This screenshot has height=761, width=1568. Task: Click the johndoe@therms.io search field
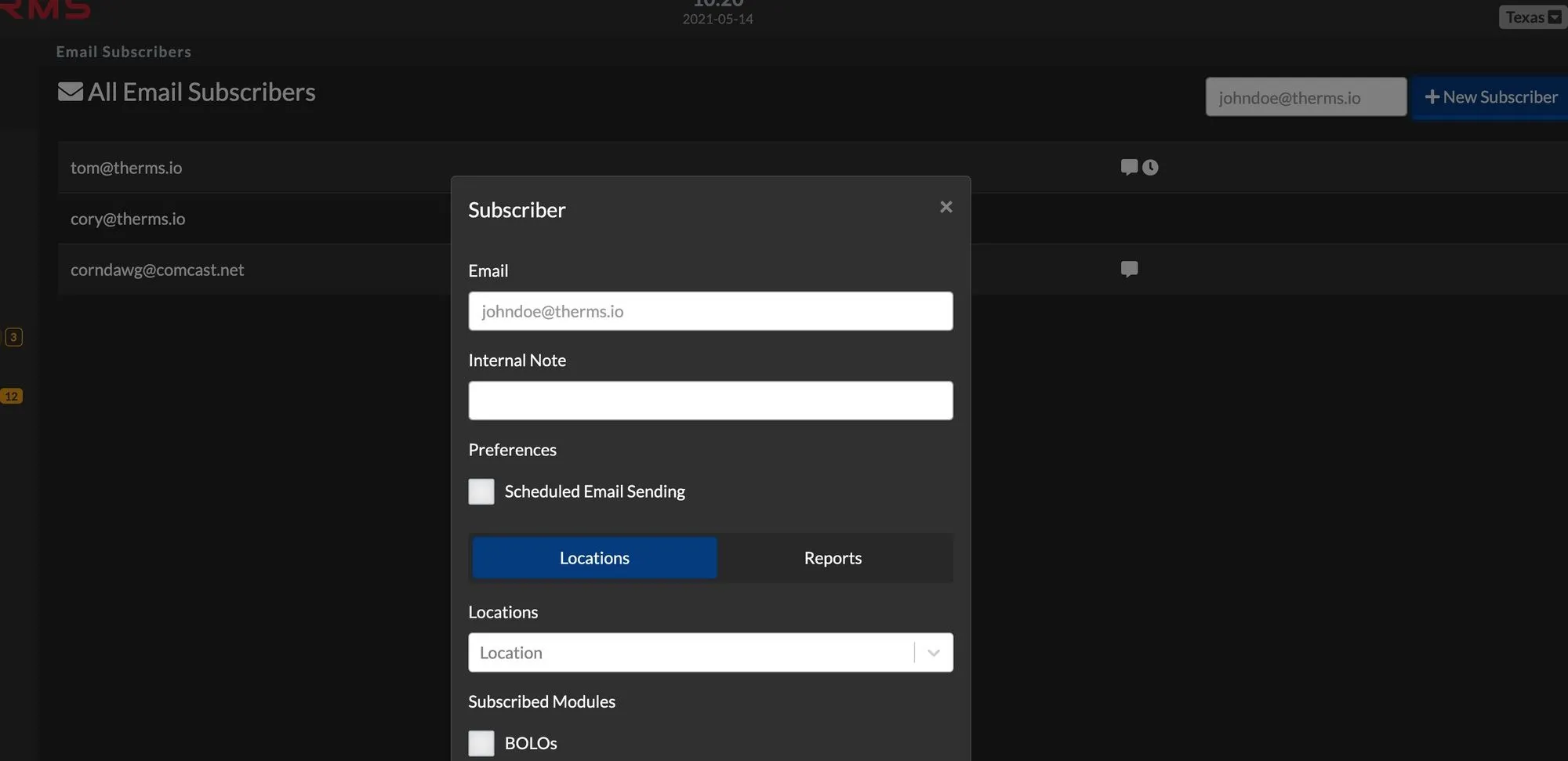click(x=1305, y=97)
